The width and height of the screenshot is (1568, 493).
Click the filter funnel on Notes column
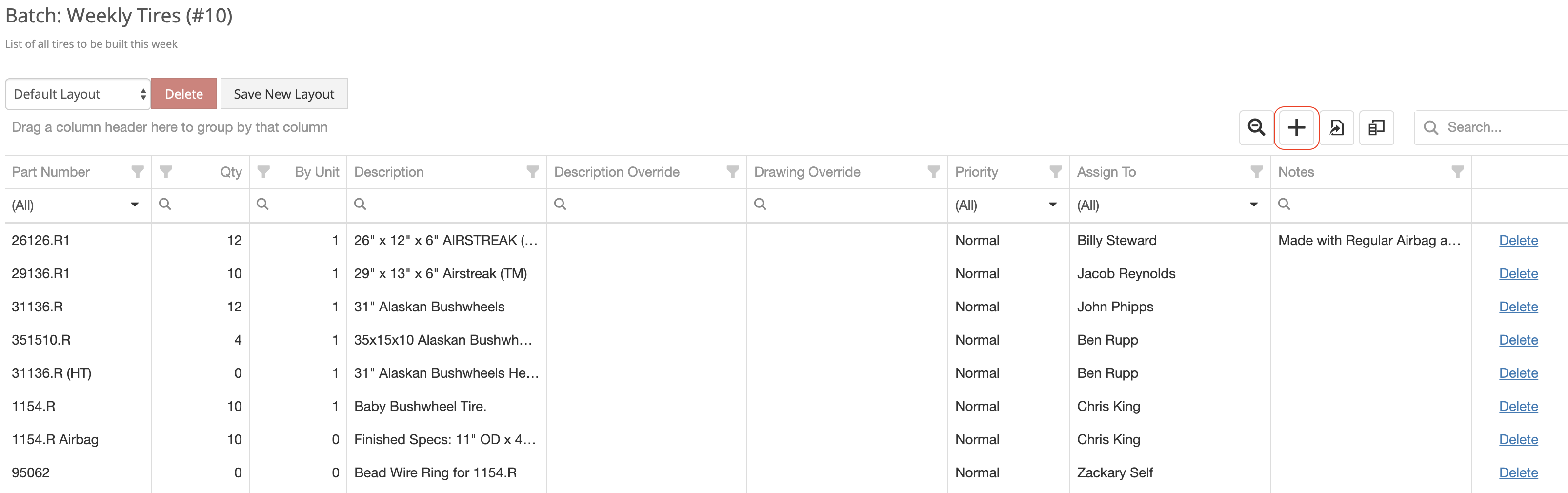click(x=1457, y=172)
